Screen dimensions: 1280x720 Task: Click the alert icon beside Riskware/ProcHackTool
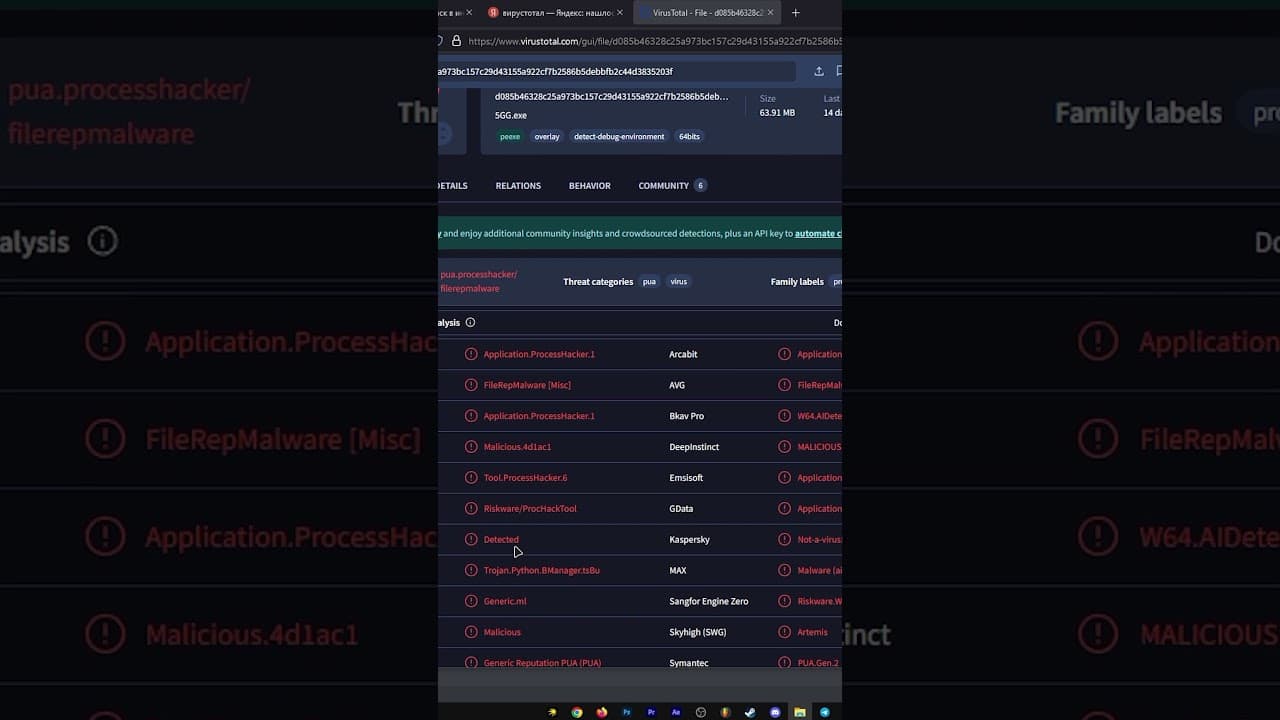point(471,508)
